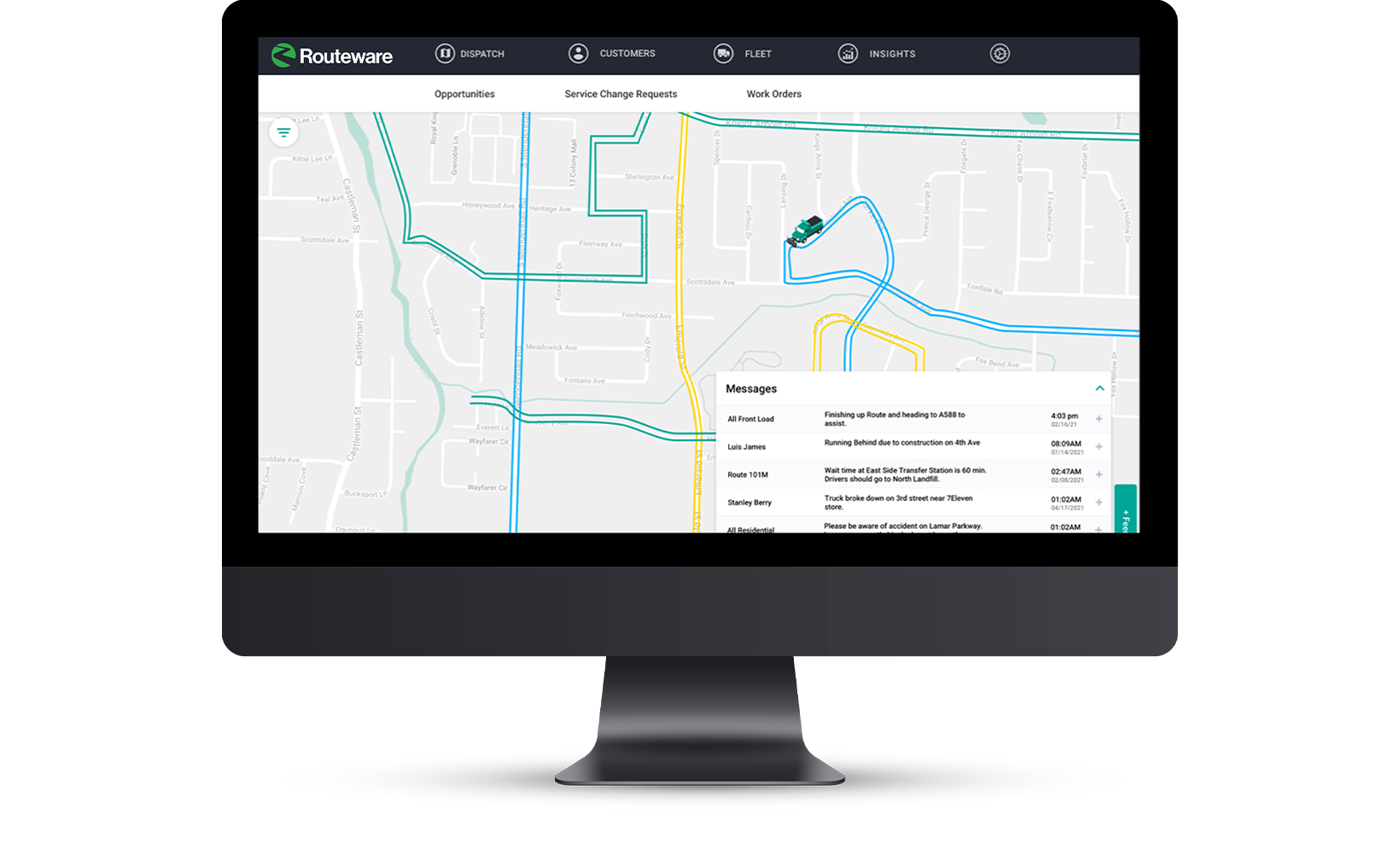Click the green Feedback side button
1400x843 pixels.
pos(1125,510)
